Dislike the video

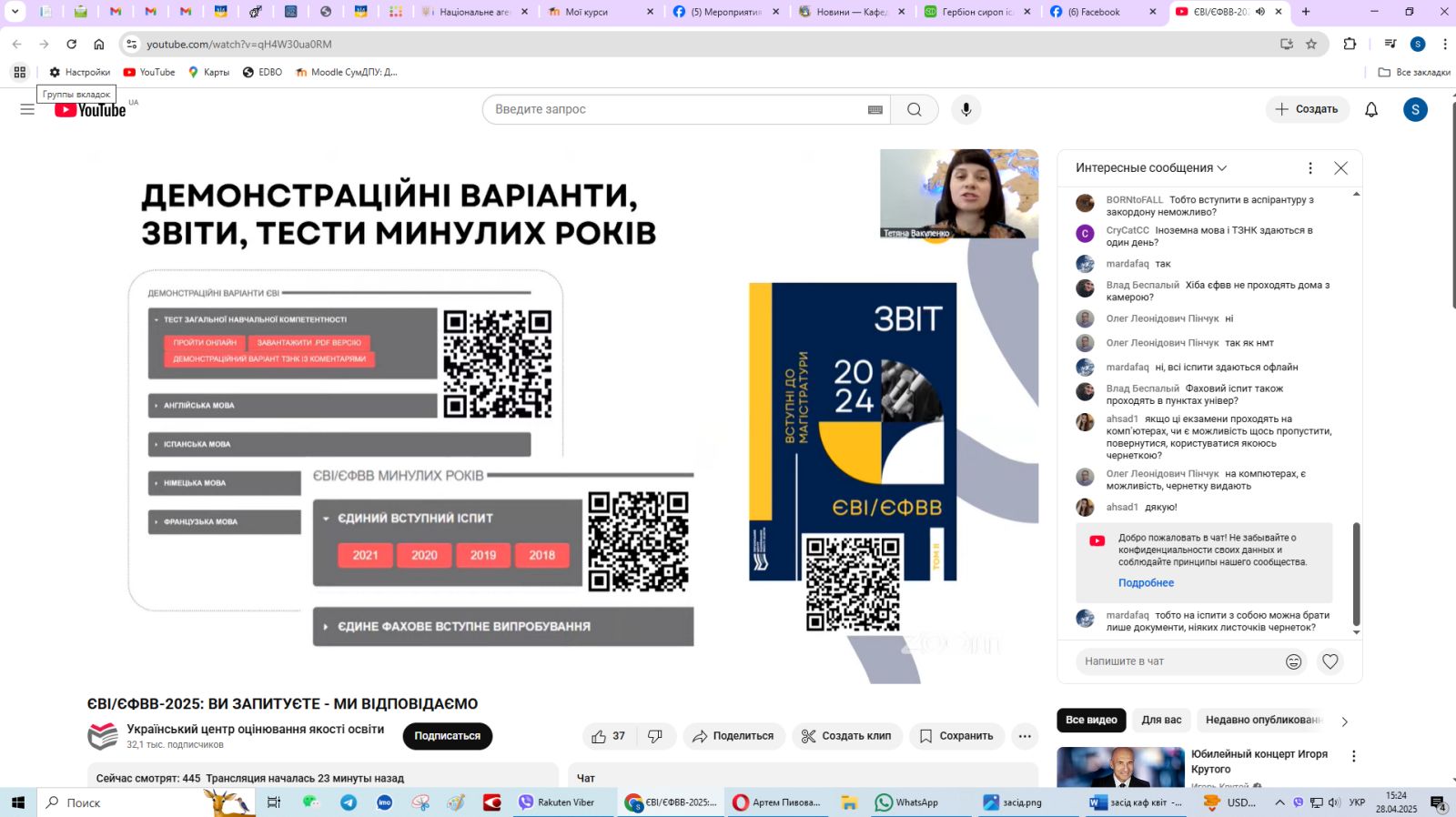coord(655,736)
